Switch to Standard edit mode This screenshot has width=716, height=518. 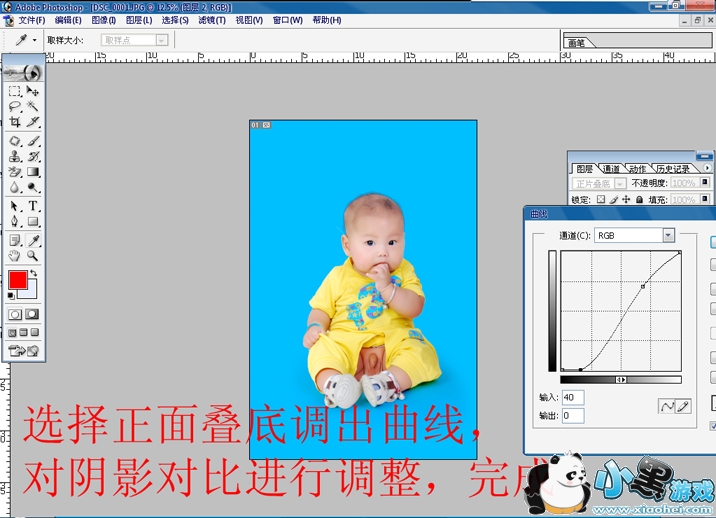pyautogui.click(x=15, y=314)
